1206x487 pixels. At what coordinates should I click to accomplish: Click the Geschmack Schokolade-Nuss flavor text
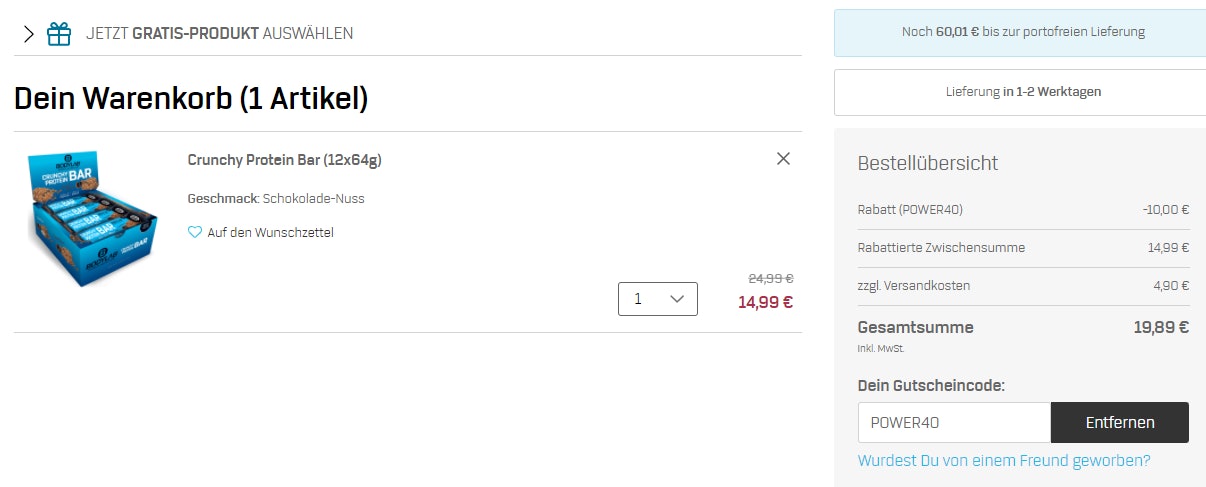pos(276,198)
